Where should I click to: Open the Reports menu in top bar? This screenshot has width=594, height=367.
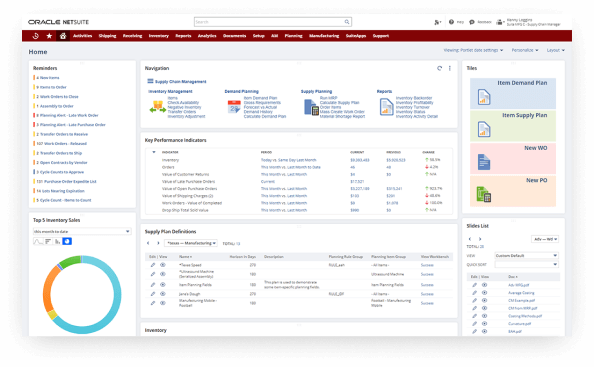tap(183, 36)
